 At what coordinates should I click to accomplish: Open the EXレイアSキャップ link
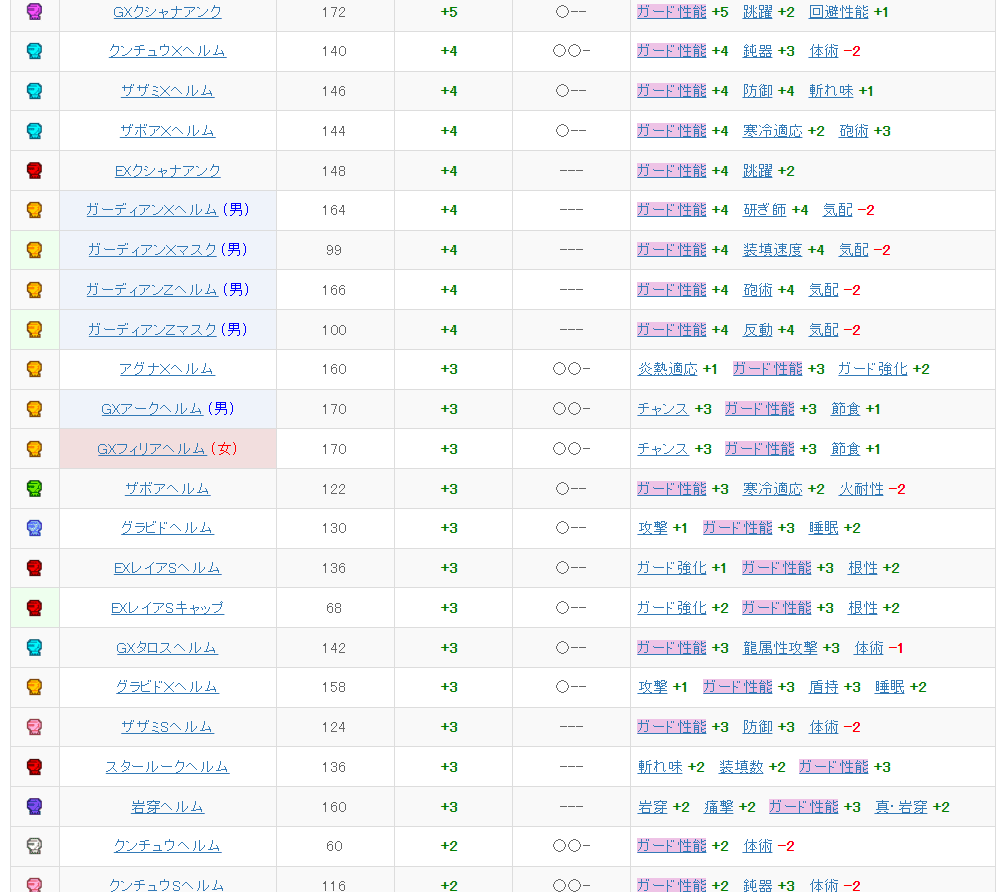tap(167, 608)
